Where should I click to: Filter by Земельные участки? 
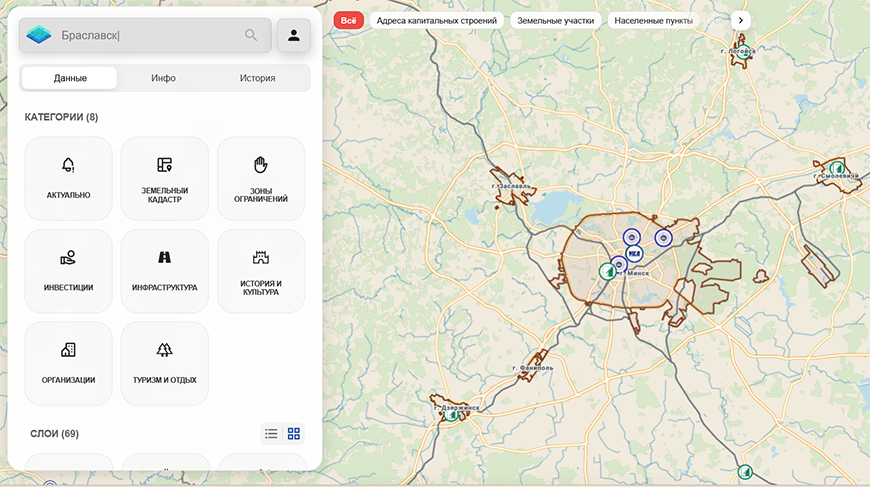pyautogui.click(x=555, y=21)
